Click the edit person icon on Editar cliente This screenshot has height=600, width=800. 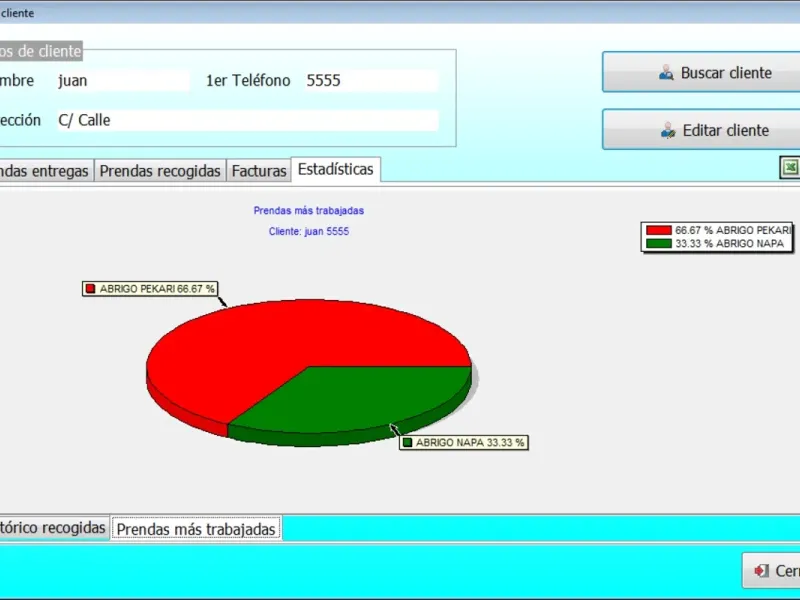click(668, 130)
